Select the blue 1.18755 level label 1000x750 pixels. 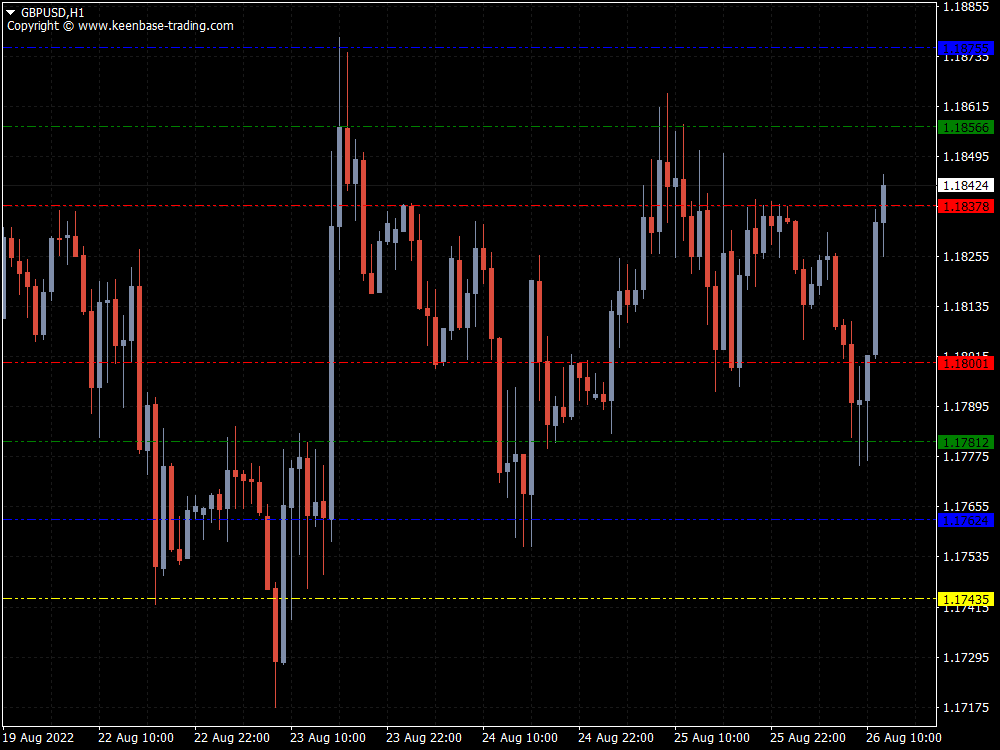pyautogui.click(x=966, y=48)
